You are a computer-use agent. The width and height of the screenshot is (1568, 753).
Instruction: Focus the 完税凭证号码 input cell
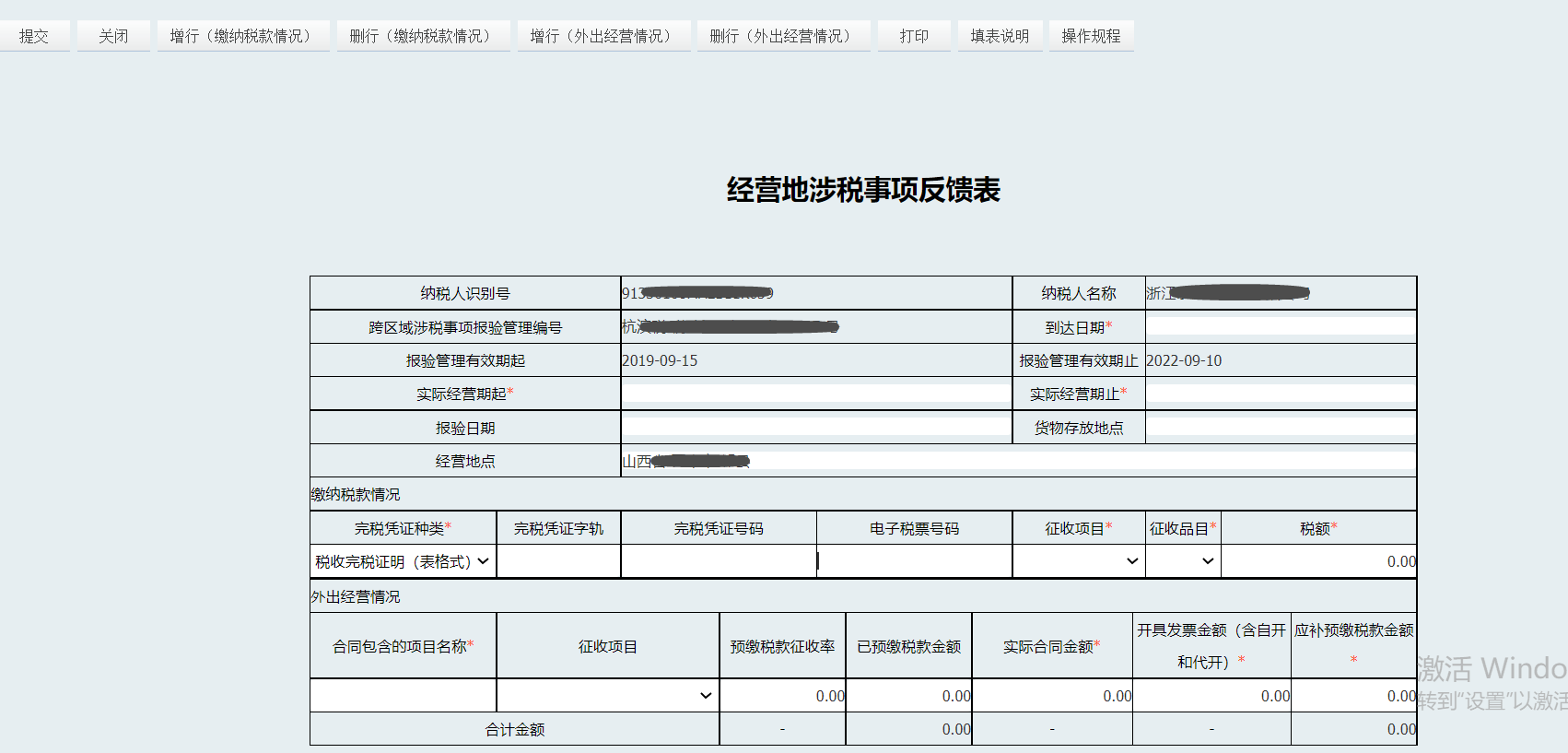click(x=719, y=561)
